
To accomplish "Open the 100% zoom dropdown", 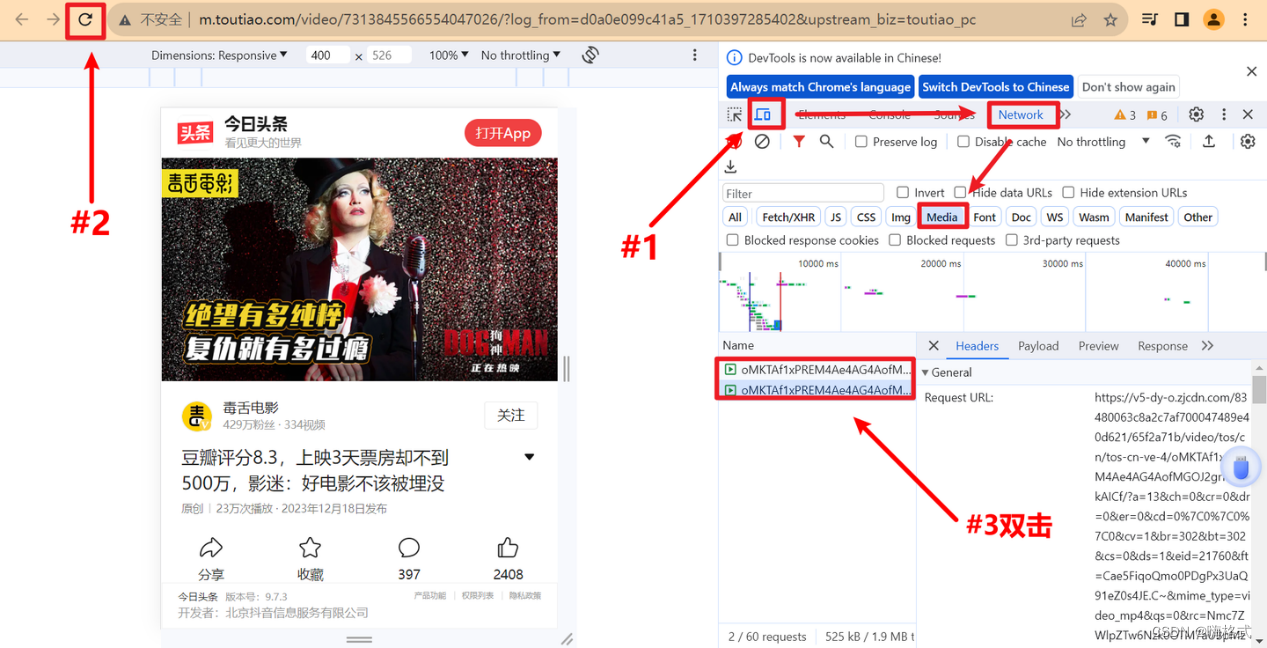I will click(448, 55).
